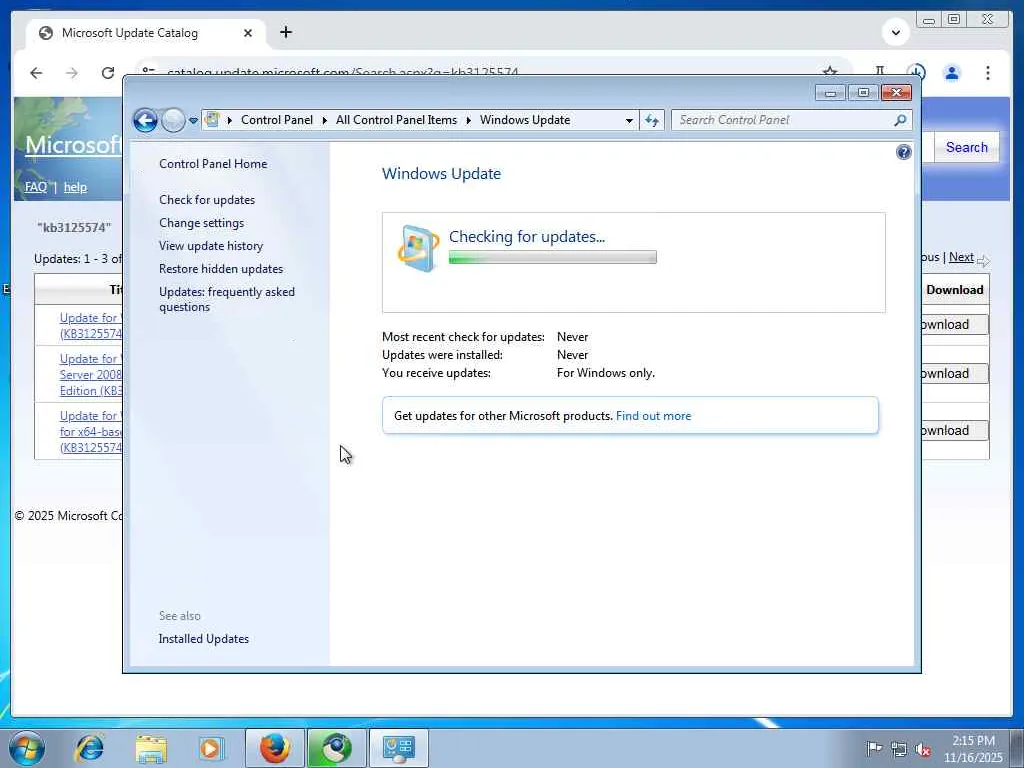The image size is (1024, 768).
Task: Open Chrome three-dot menu
Action: [987, 73]
